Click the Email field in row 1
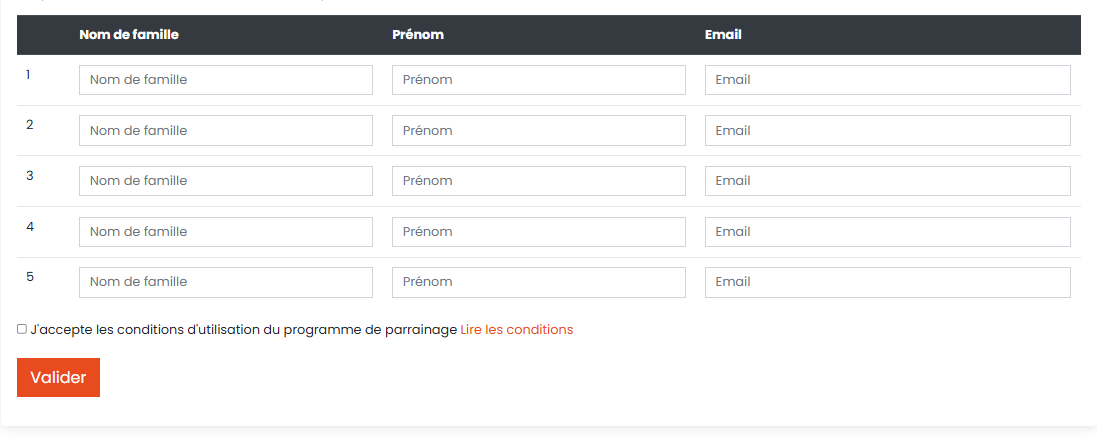 [887, 80]
